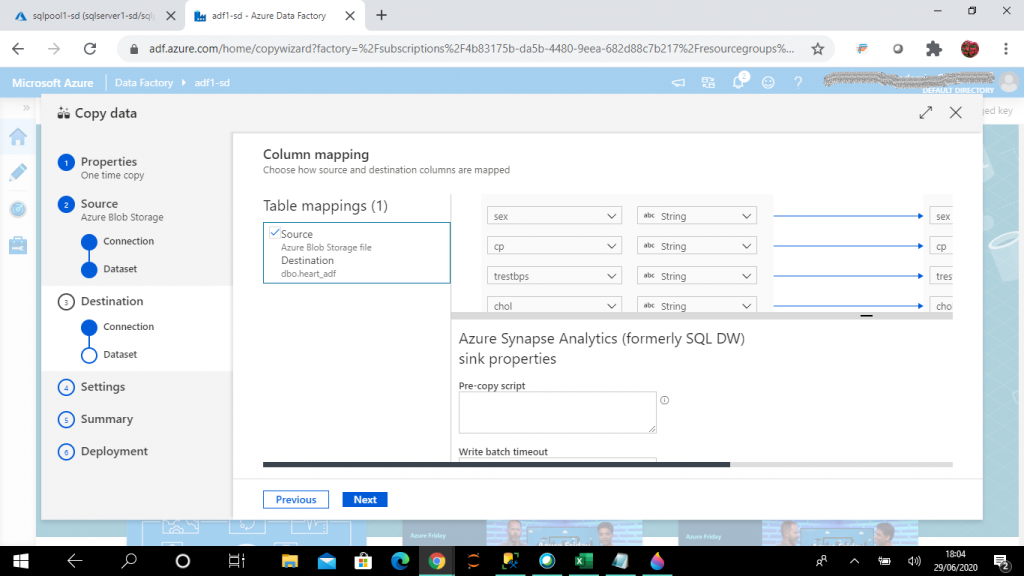Click Microsoft Azure header link
The width and height of the screenshot is (1024, 576).
click(x=52, y=83)
